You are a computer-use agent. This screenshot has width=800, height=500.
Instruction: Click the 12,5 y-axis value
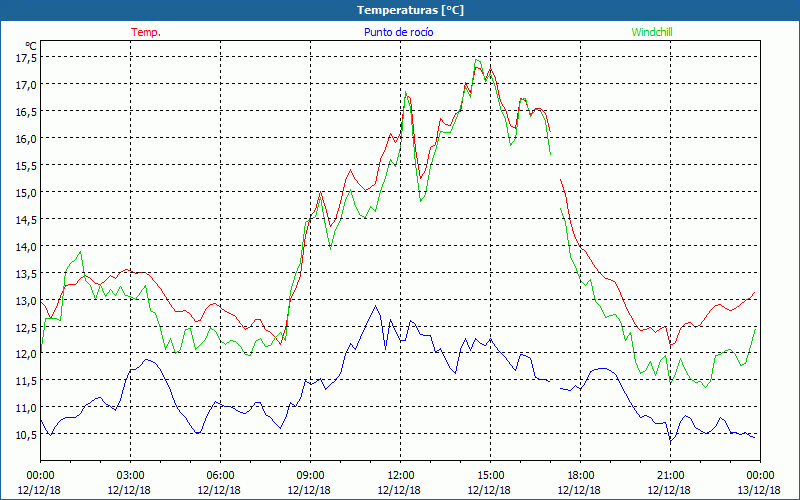pos(27,328)
